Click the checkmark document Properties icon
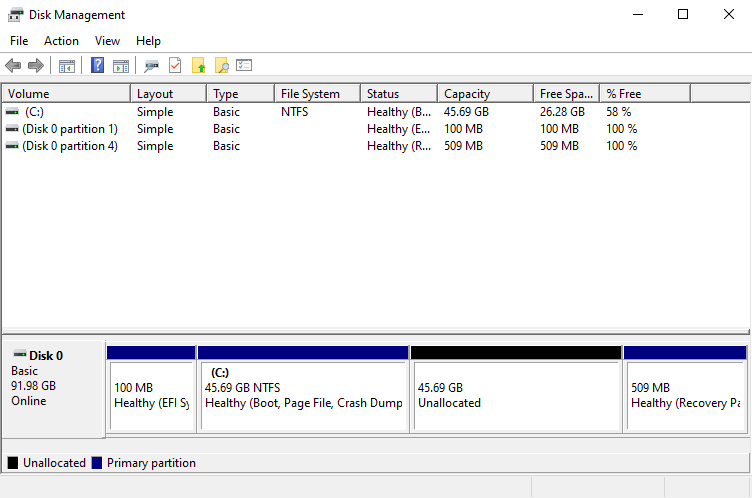The width and height of the screenshot is (752, 498). coord(175,66)
